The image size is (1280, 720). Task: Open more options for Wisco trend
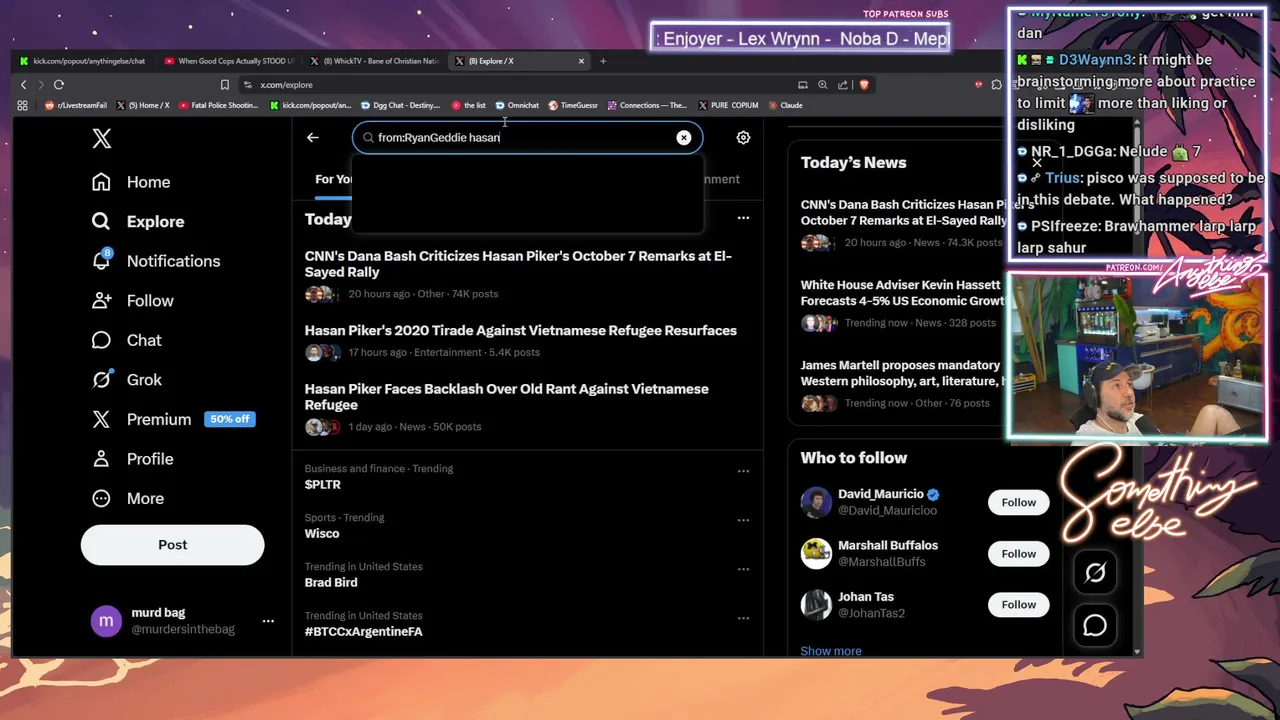(x=743, y=520)
